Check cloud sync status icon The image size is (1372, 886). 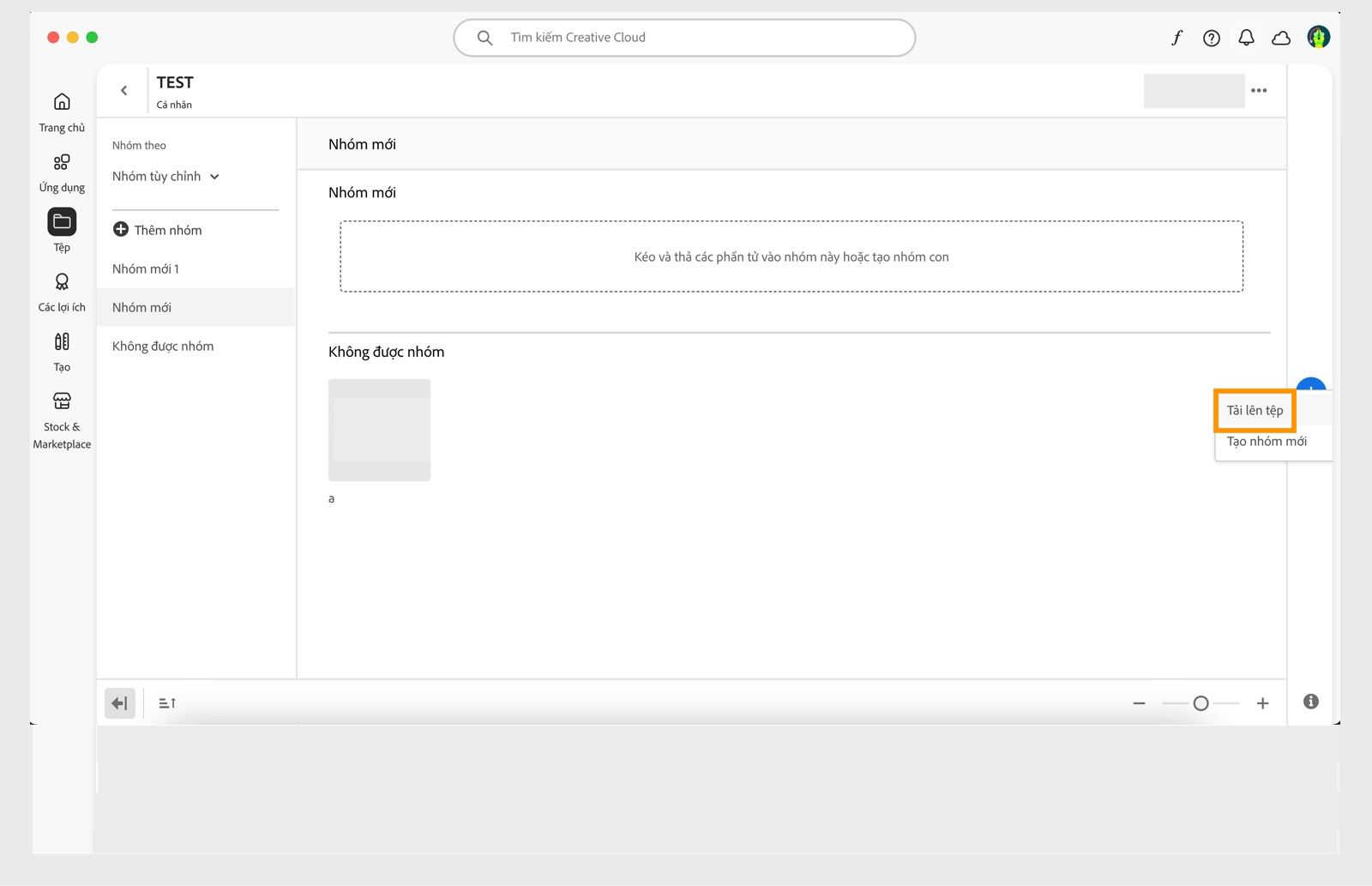1281,38
